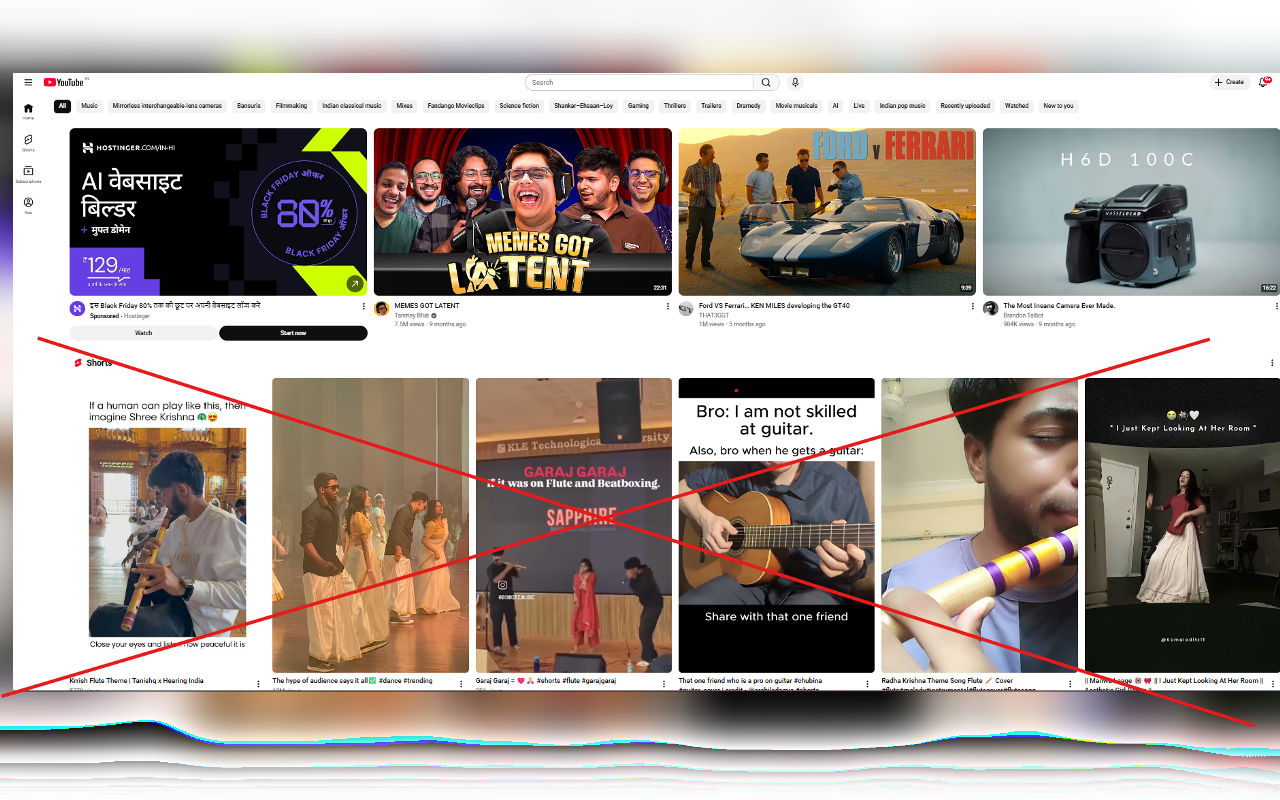Select the Bansuris chip
Viewport: 1280px width, 800px height.
249,106
